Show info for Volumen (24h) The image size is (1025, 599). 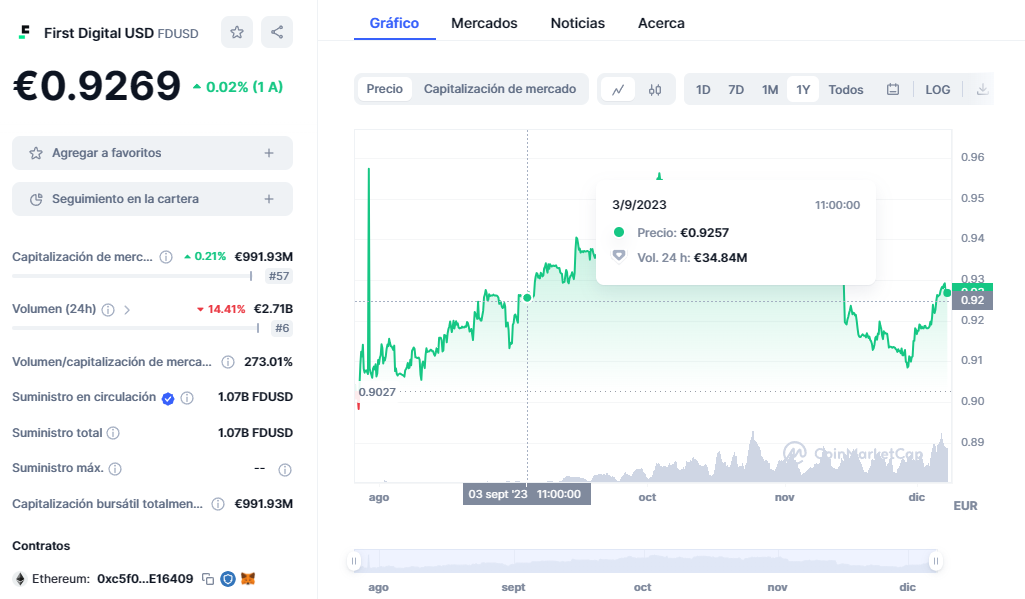click(x=109, y=310)
